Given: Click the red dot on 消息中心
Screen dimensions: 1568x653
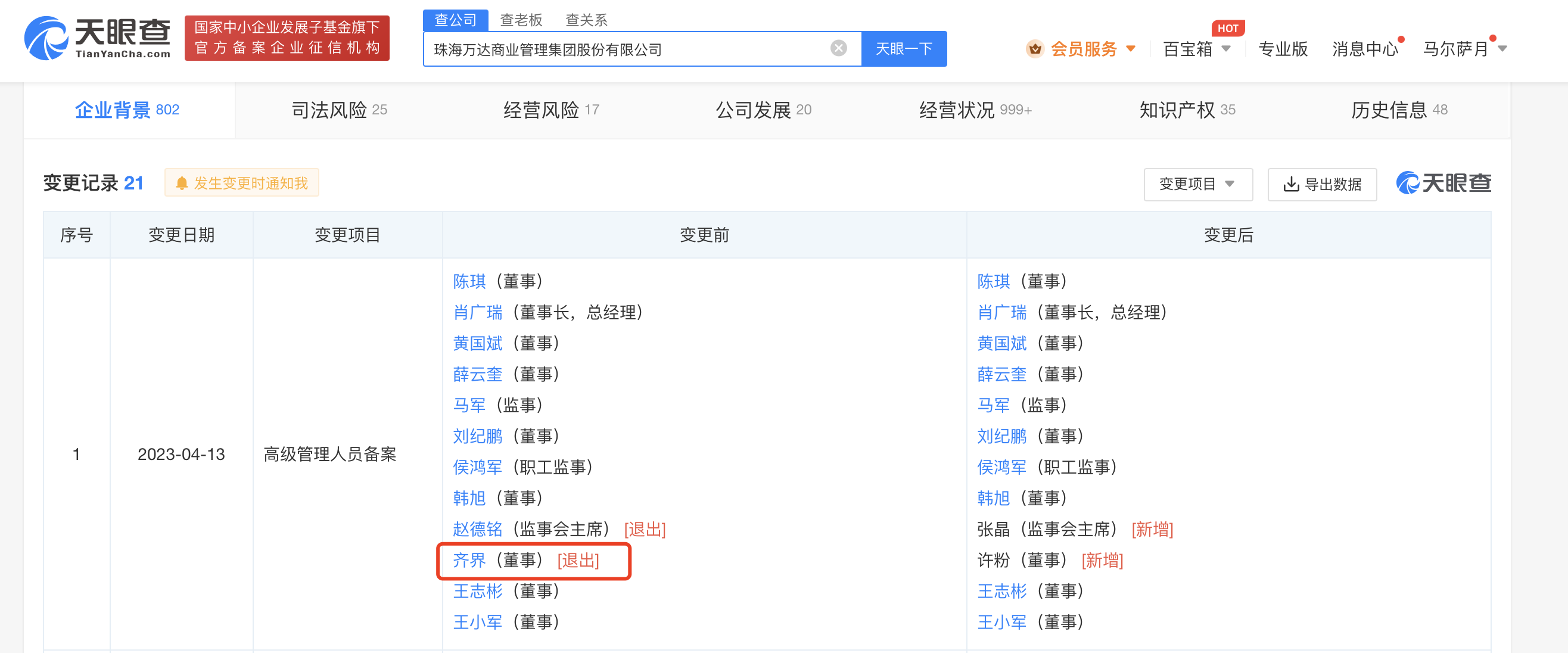Looking at the screenshot, I should [x=1401, y=39].
